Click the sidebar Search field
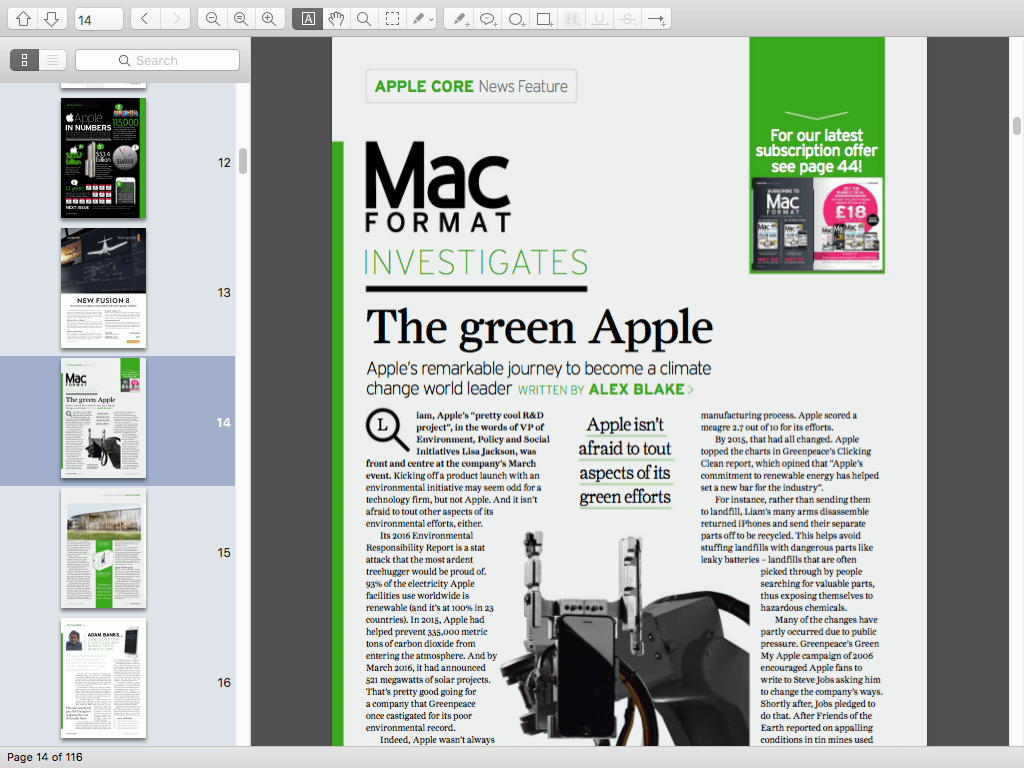 [157, 60]
